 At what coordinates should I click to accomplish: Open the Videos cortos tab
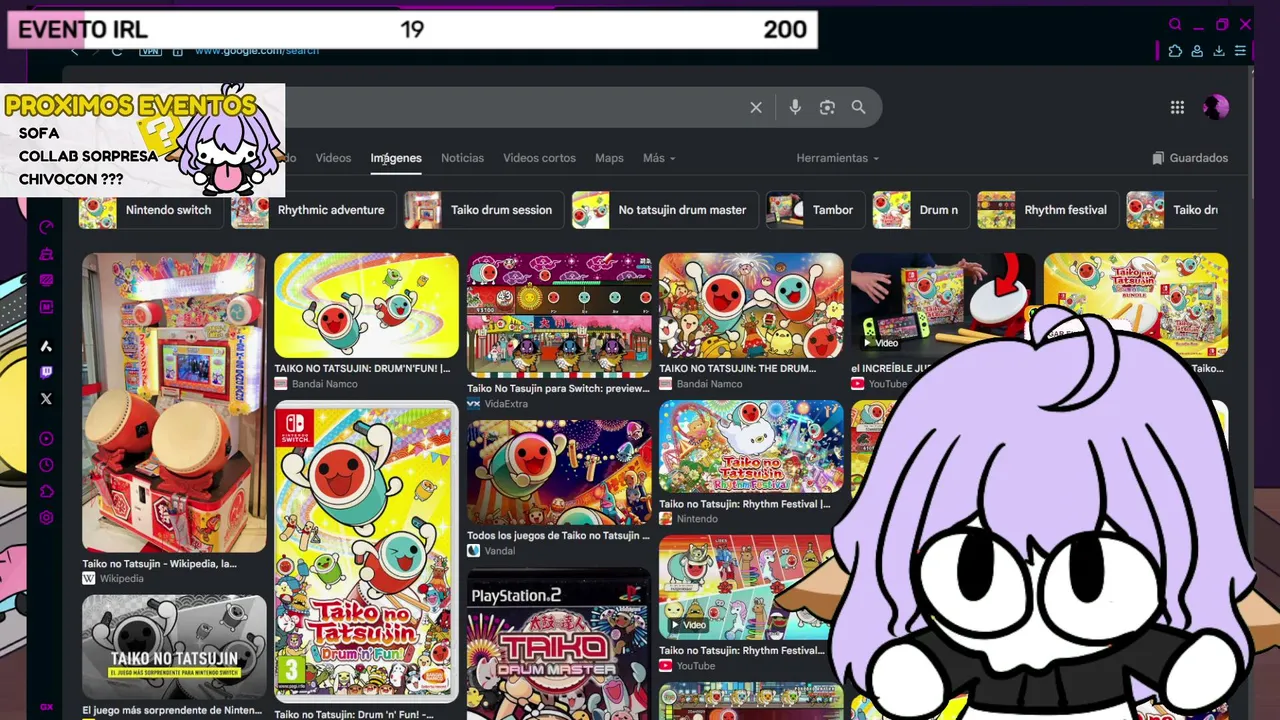(539, 158)
